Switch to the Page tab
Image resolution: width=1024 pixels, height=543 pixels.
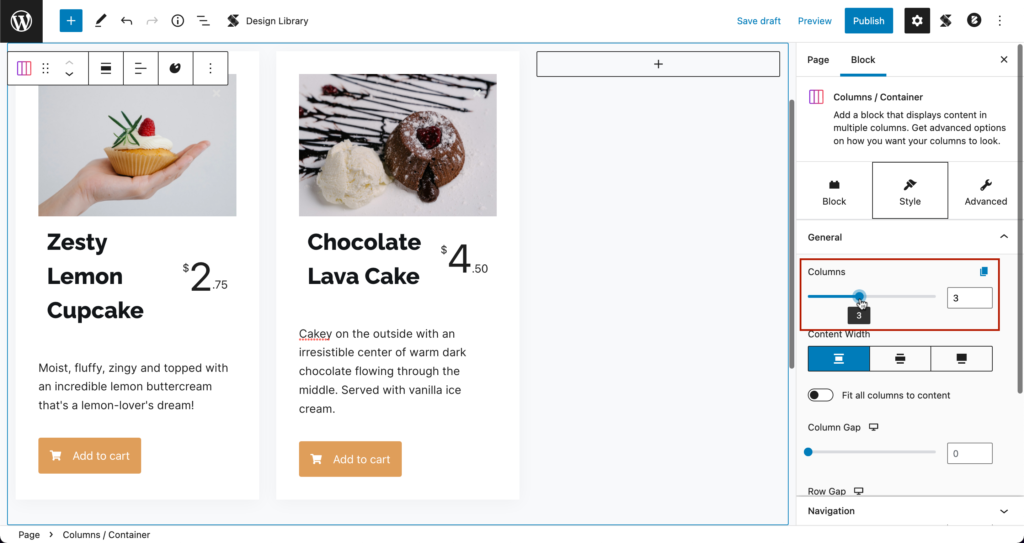[818, 59]
